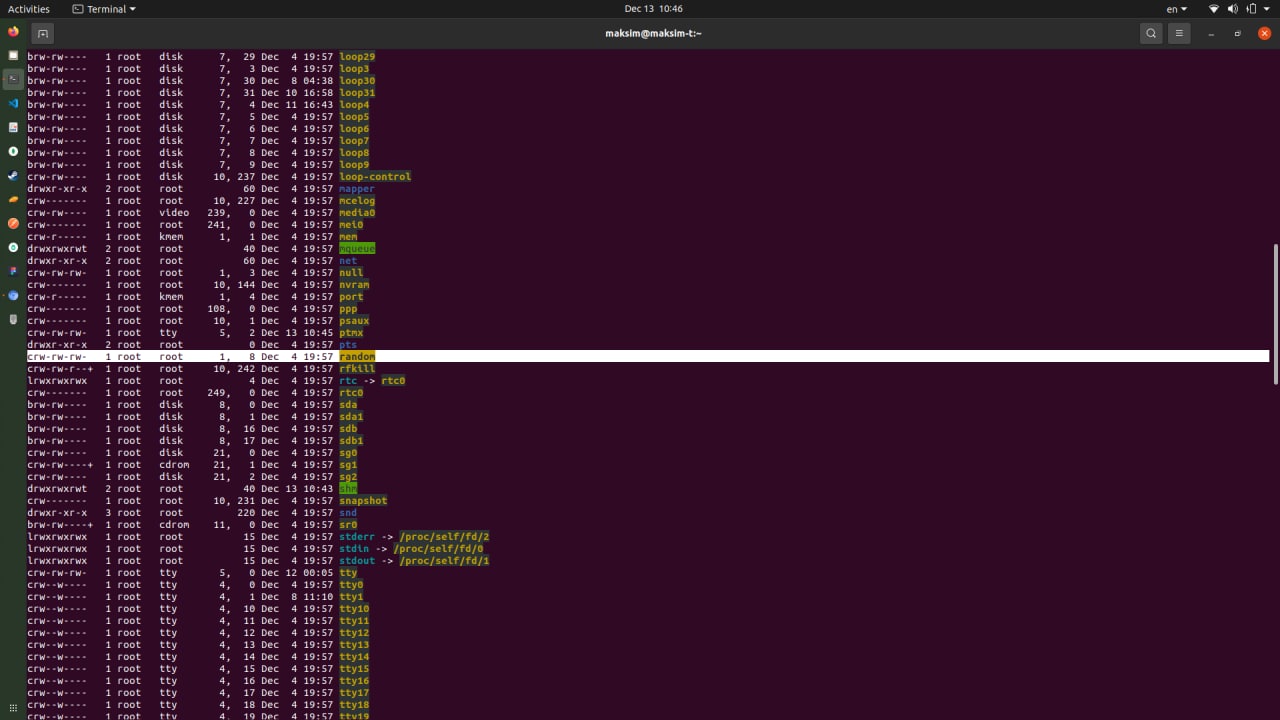Click the "snd" directory name
Image resolution: width=1280 pixels, height=720 pixels.
(x=348, y=513)
